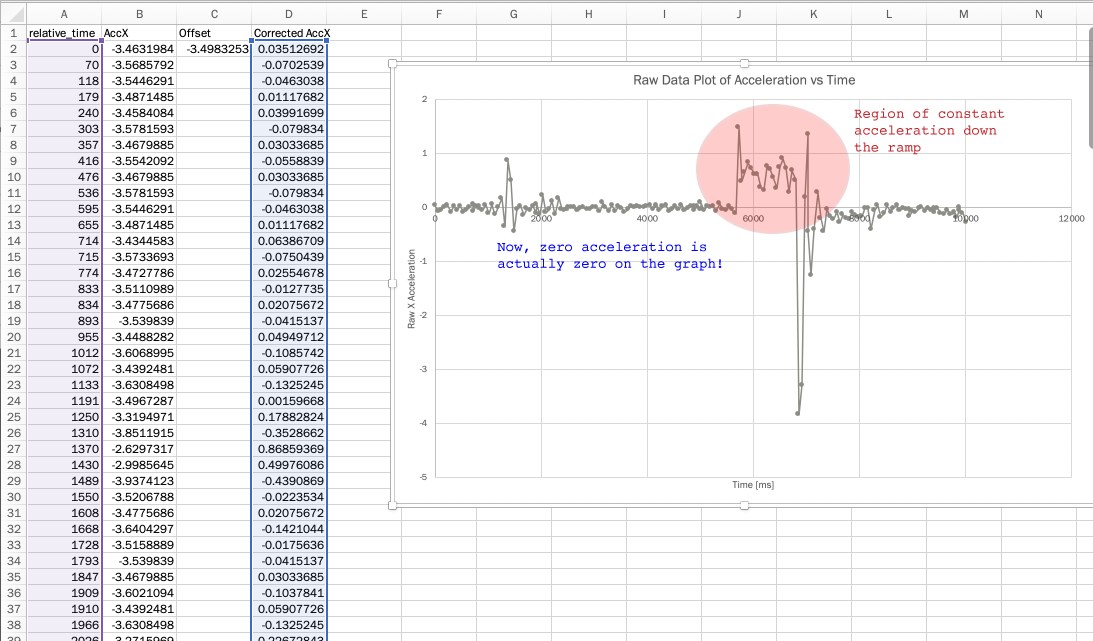Grab the chart's bottom-left corner handle
This screenshot has width=1093, height=641.
392,505
